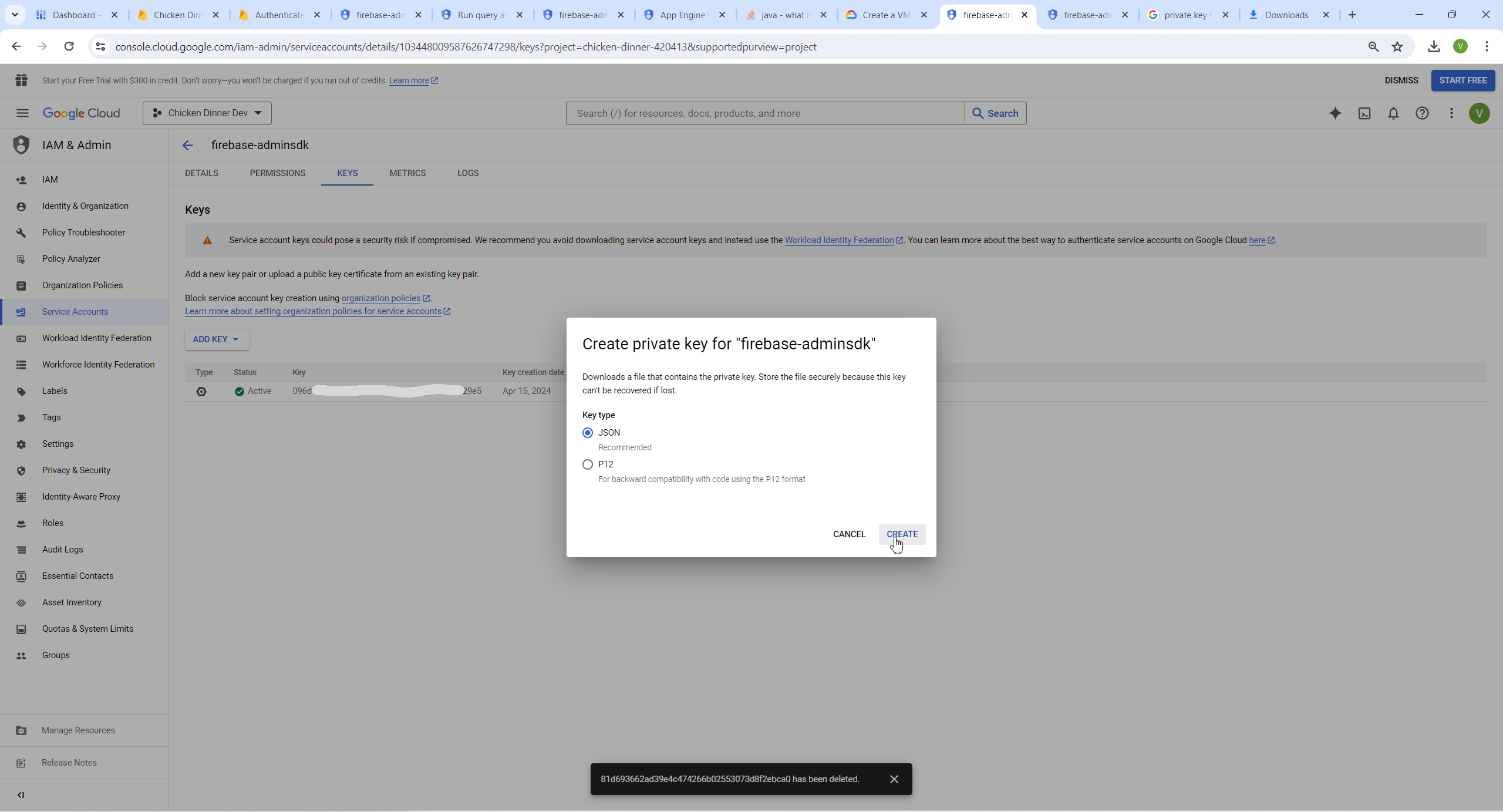Open the Chrome tab search dropdown
The height and width of the screenshot is (812, 1503).
pos(15,15)
